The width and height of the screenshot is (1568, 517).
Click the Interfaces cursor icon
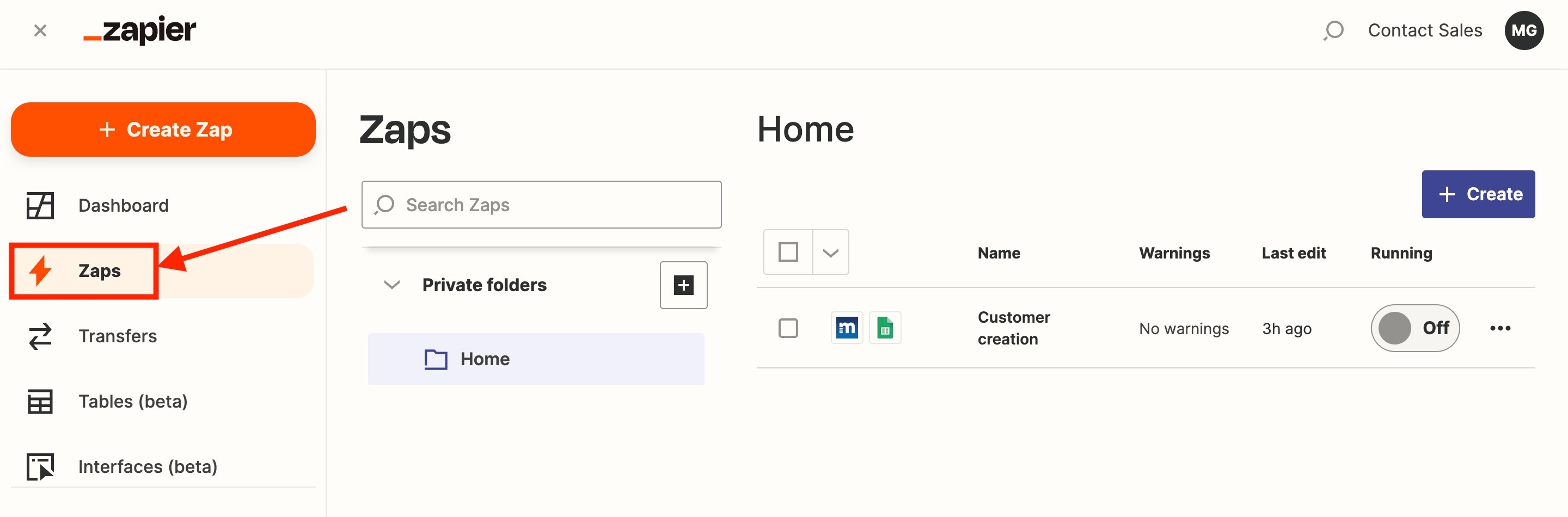[40, 466]
